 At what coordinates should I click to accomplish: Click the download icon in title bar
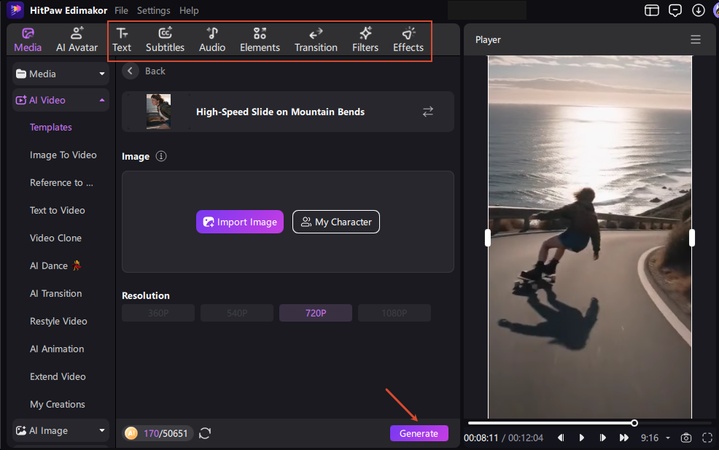(698, 10)
